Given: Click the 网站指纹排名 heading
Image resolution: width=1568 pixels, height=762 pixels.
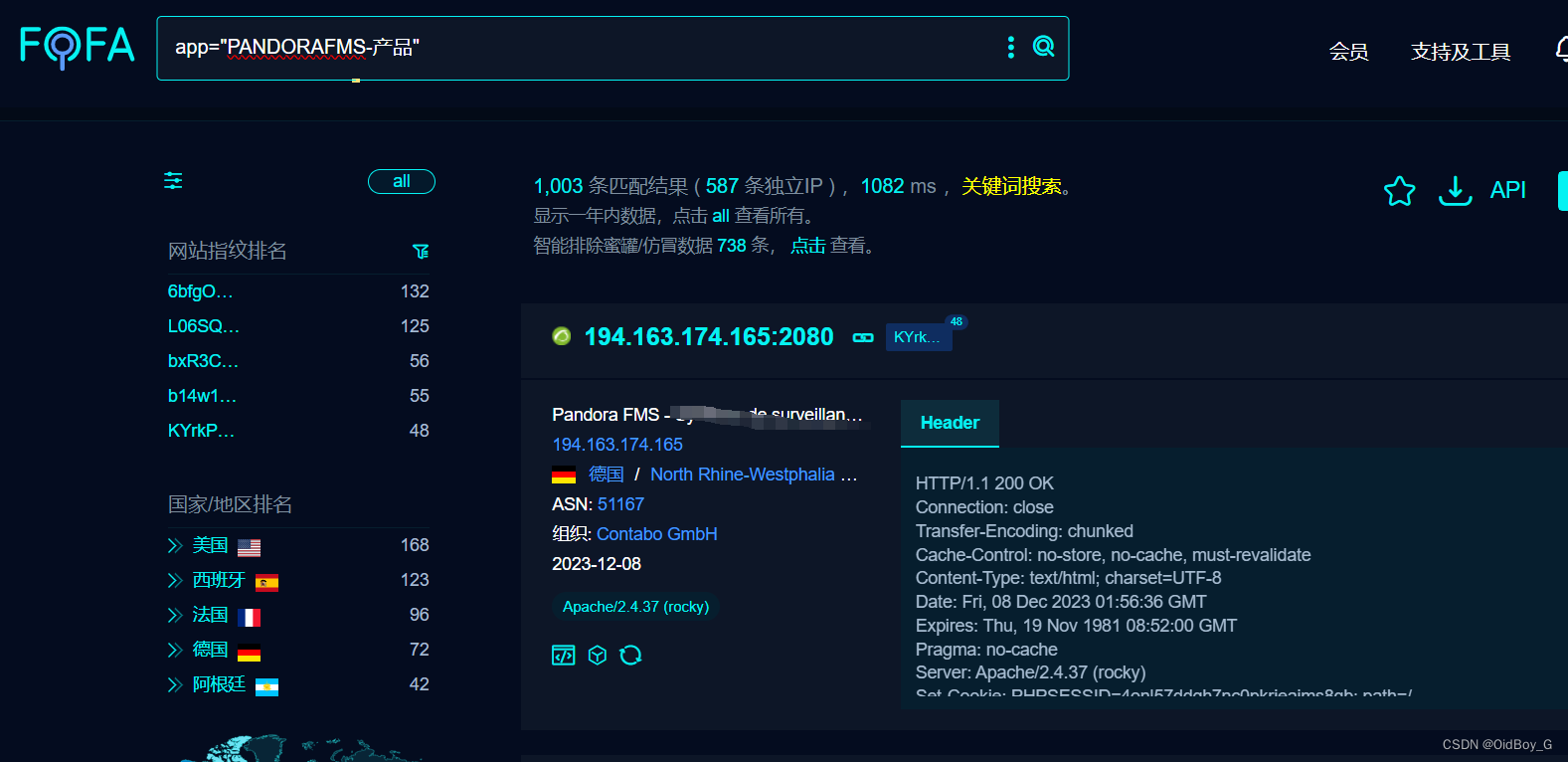Looking at the screenshot, I should (x=227, y=251).
